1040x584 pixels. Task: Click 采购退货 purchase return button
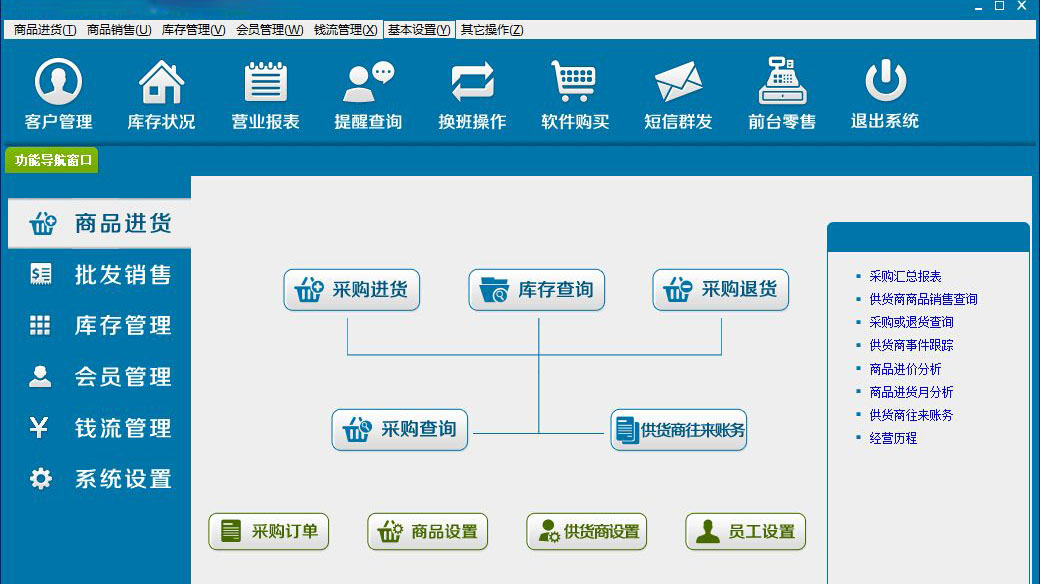coord(719,289)
